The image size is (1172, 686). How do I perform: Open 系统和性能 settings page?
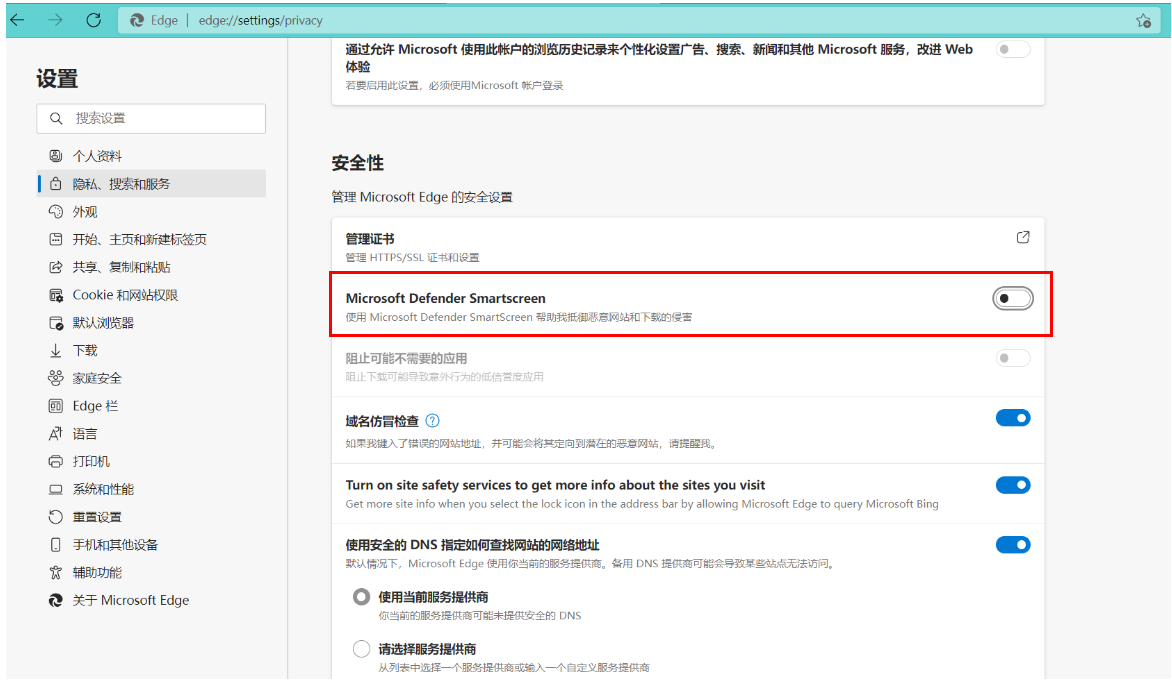151,489
